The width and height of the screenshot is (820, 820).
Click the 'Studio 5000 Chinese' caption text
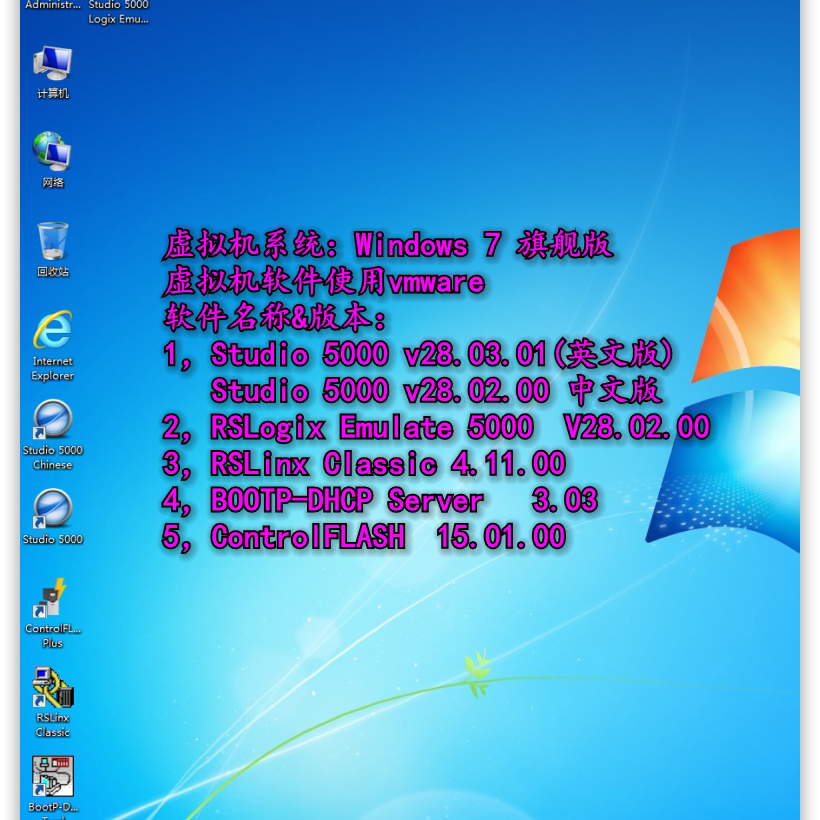click(x=52, y=457)
